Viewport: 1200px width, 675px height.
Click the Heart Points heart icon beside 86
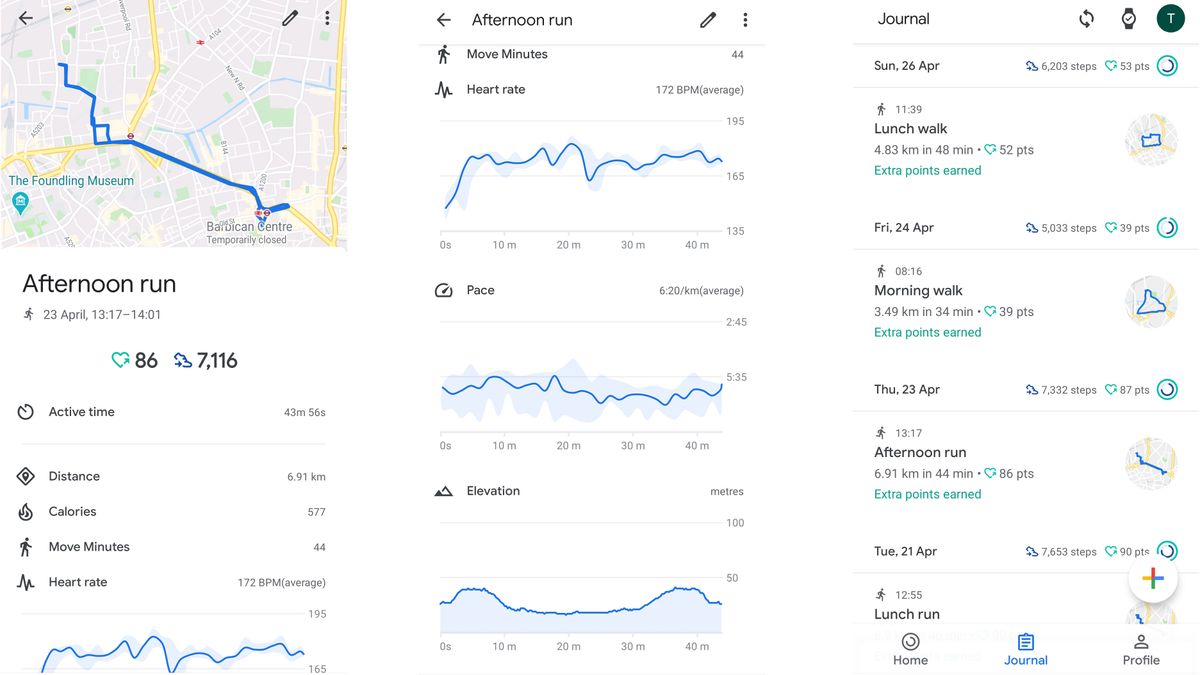(x=121, y=360)
